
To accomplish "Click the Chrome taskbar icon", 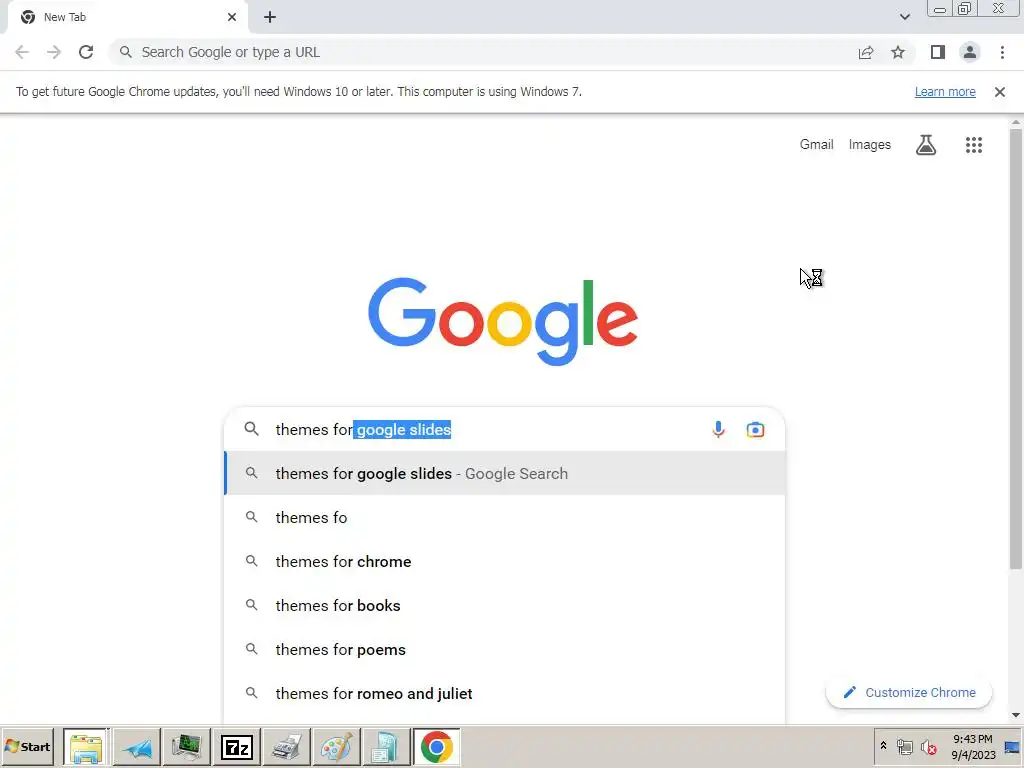I will (x=436, y=746).
